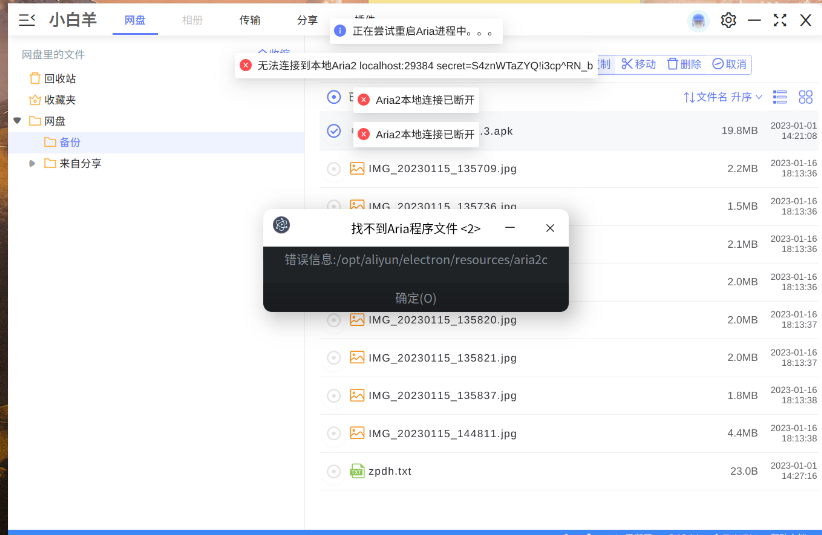Collapse the 网盘 tree arrow
Screen dimensions: 822x535
tap(17, 121)
